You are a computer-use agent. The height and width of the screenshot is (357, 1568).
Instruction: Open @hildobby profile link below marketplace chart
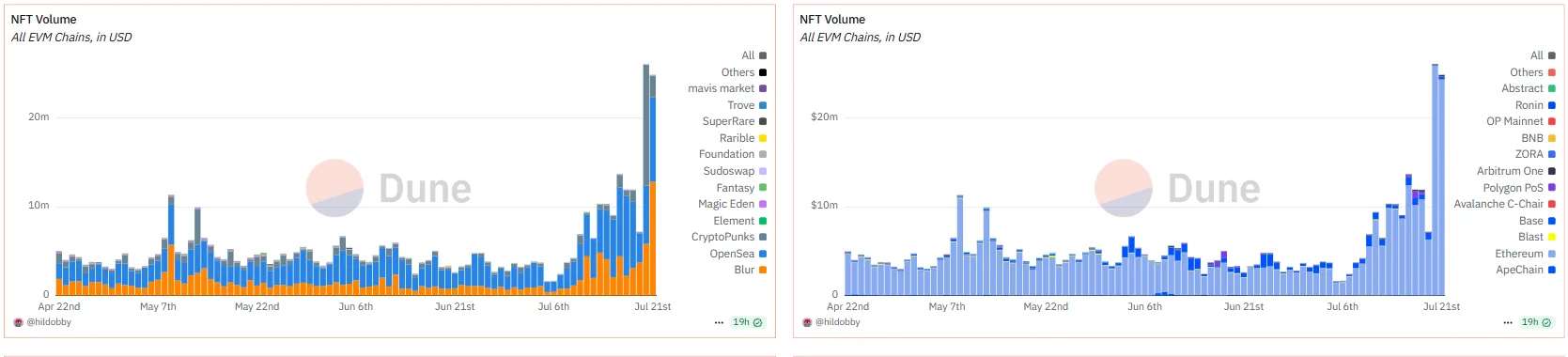(49, 322)
